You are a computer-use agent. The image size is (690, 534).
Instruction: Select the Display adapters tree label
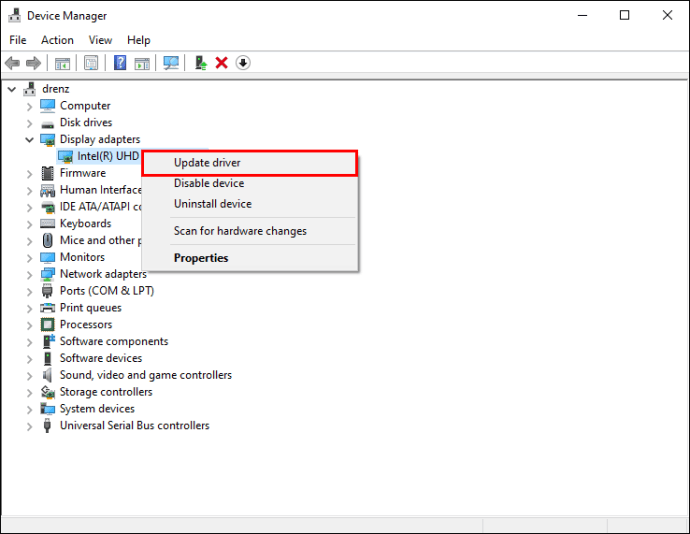point(100,140)
